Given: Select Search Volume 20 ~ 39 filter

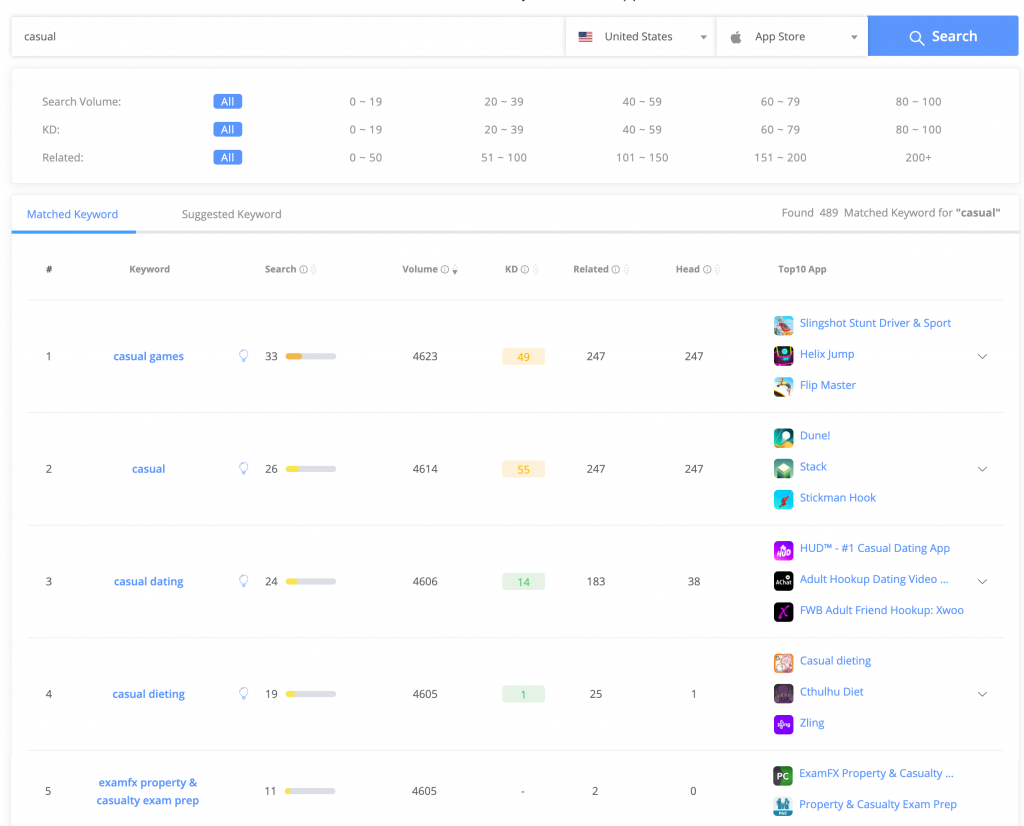Looking at the screenshot, I should (503, 102).
